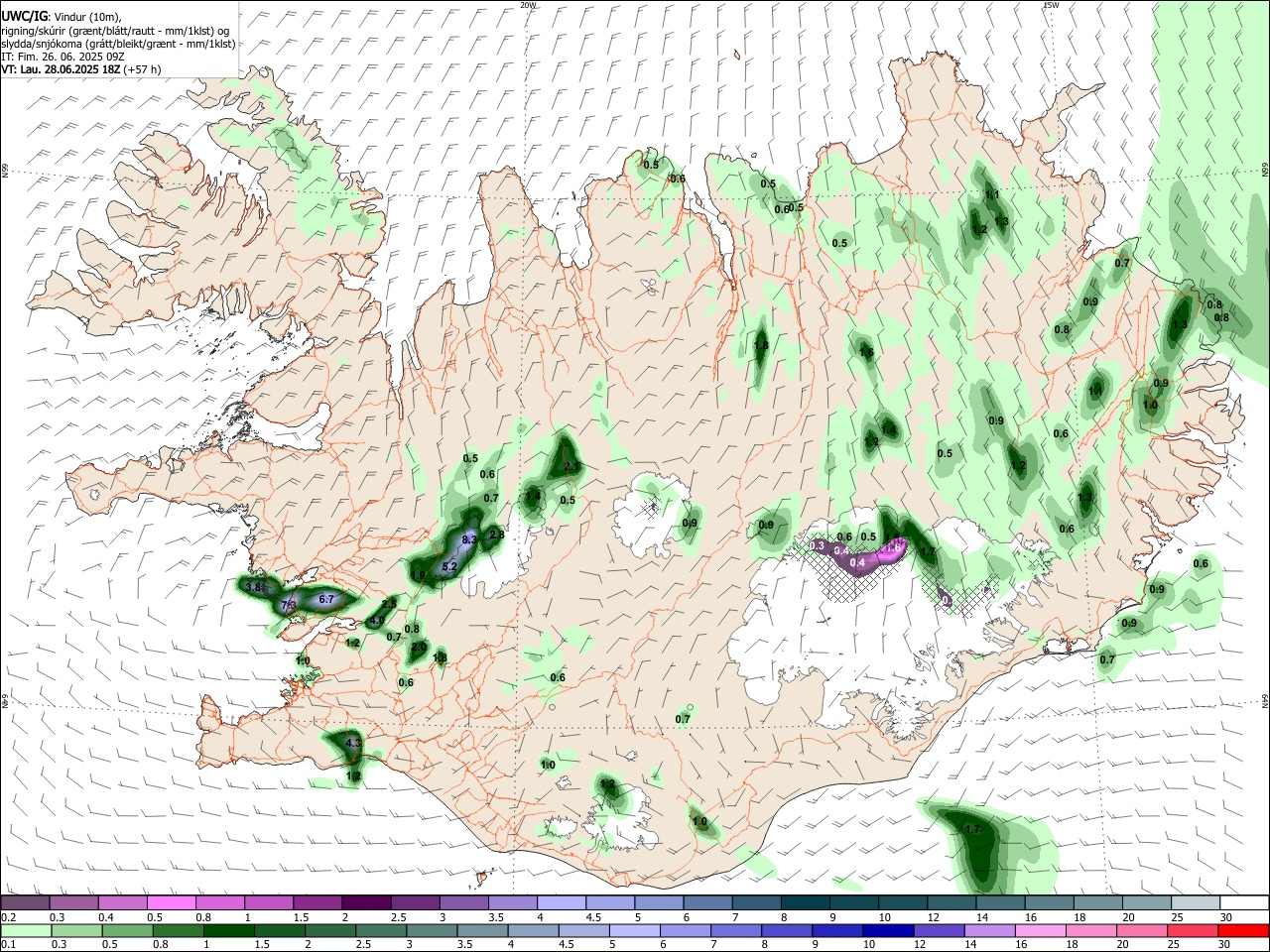The height and width of the screenshot is (952, 1270).
Task: Click the 8.3 precipitation value on the map
Action: [470, 539]
